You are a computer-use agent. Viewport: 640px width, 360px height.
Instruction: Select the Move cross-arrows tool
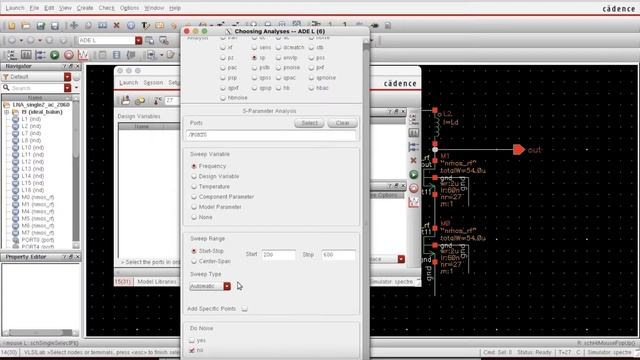(x=74, y=25)
